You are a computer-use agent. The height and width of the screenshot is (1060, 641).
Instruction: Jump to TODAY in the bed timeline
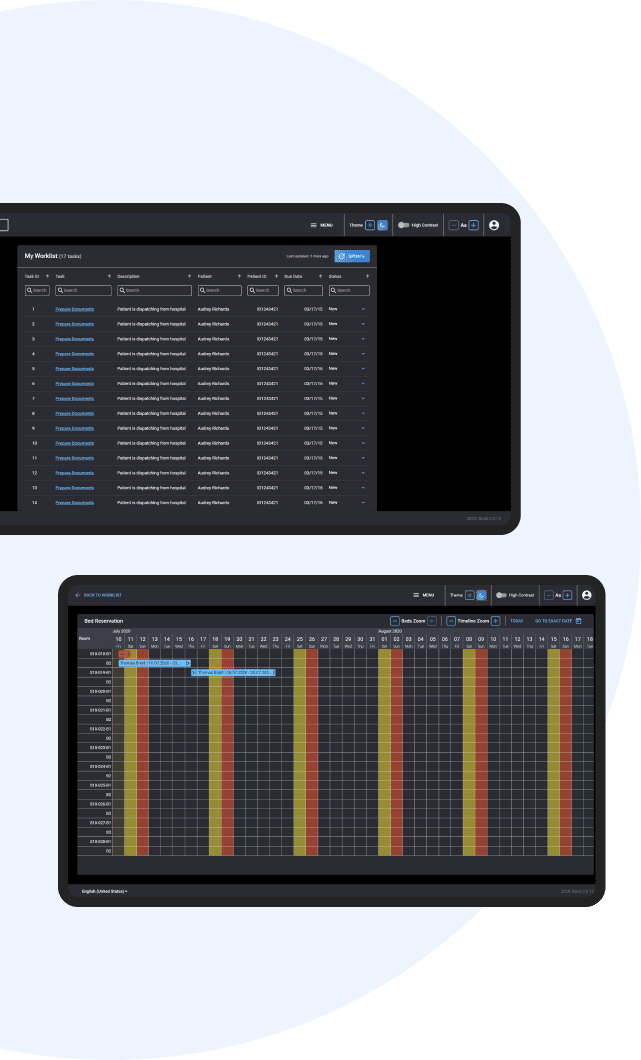(517, 621)
